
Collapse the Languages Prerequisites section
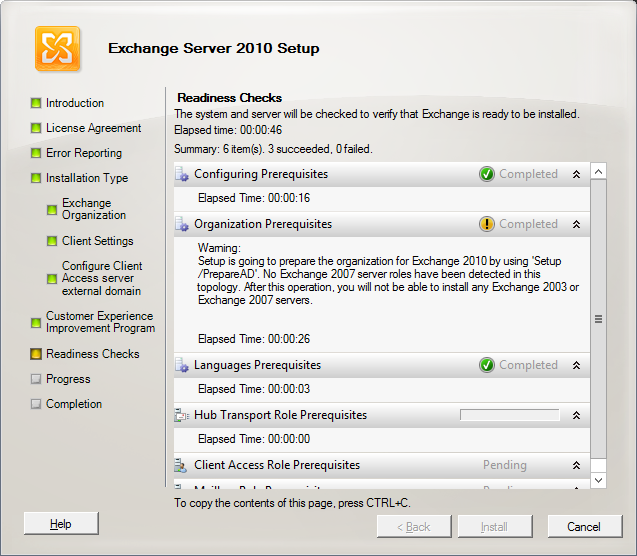click(576, 366)
